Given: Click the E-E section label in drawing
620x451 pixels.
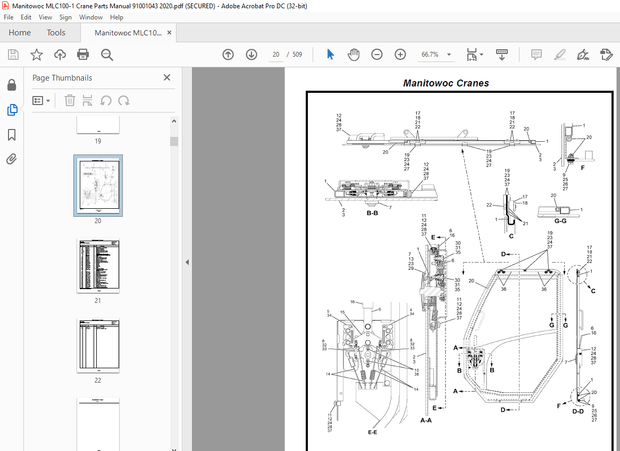Looking at the screenshot, I should pyautogui.click(x=372, y=432).
